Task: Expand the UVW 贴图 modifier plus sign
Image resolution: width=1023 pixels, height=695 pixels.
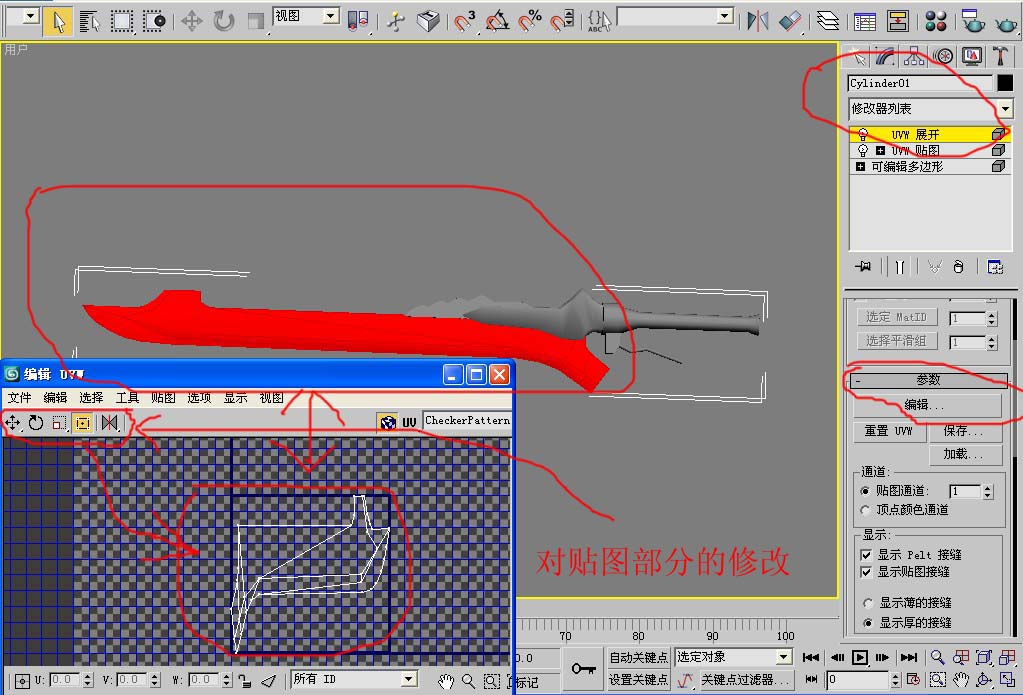Action: pos(880,151)
